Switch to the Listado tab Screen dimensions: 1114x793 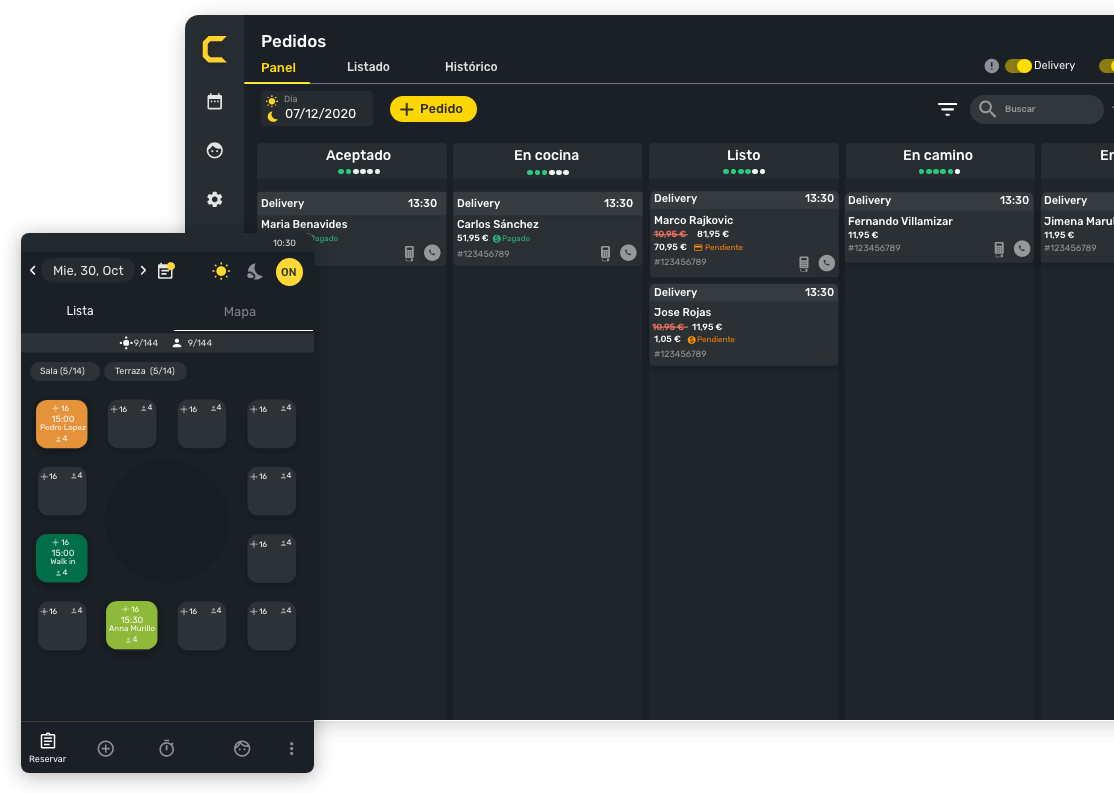click(368, 67)
